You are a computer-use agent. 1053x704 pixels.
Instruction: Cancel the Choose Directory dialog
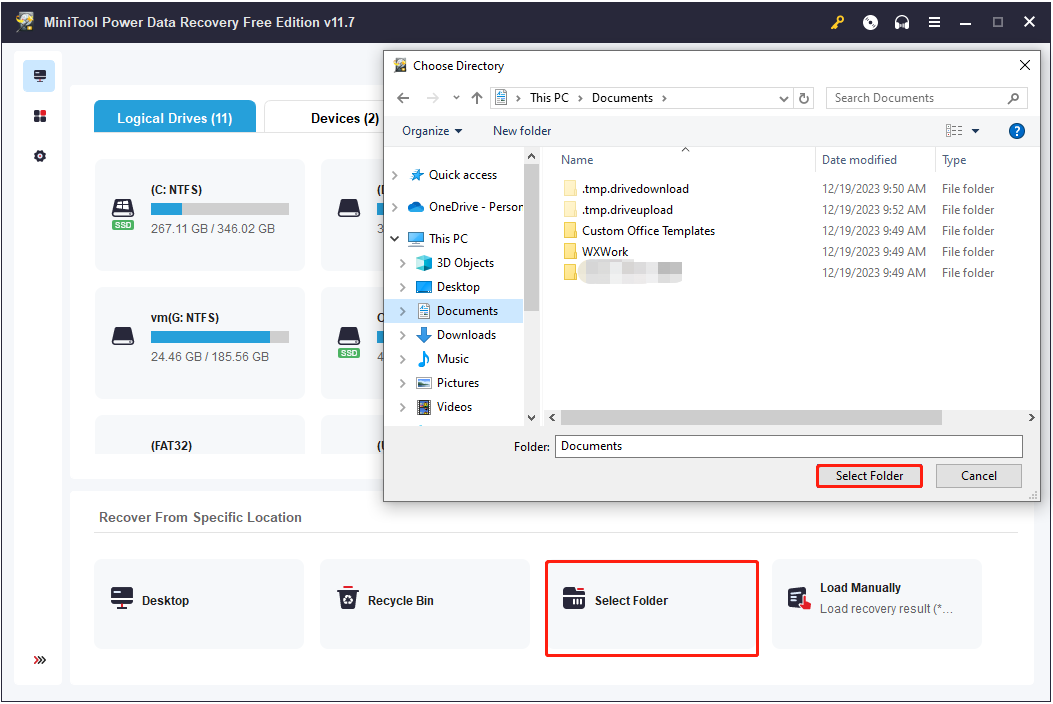[978, 476]
